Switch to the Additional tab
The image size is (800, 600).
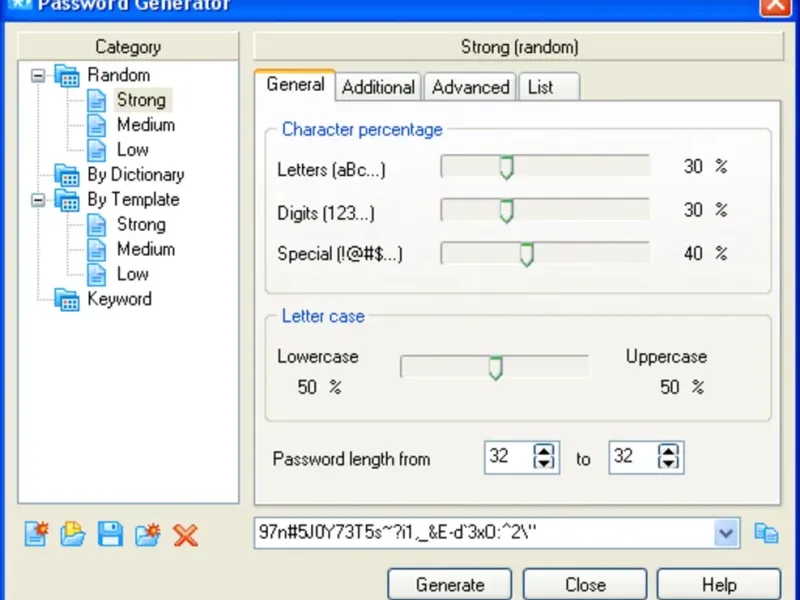378,87
